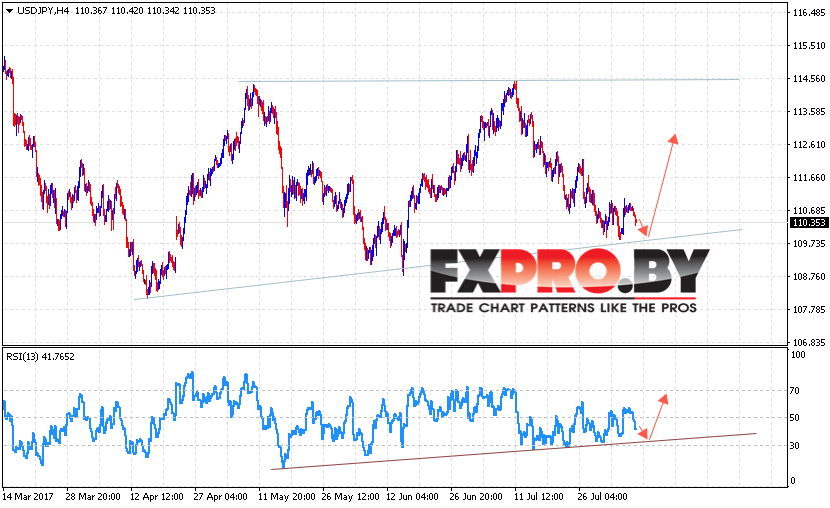Click price axis value 109.735
This screenshot has width=830, height=508.
(x=809, y=243)
